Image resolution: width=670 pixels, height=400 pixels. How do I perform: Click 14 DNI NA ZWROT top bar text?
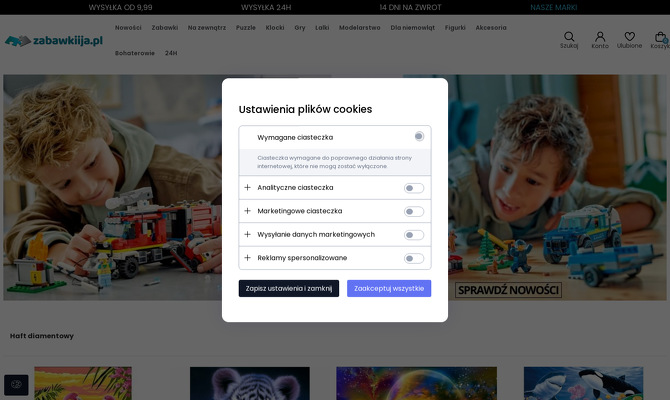point(410,7)
